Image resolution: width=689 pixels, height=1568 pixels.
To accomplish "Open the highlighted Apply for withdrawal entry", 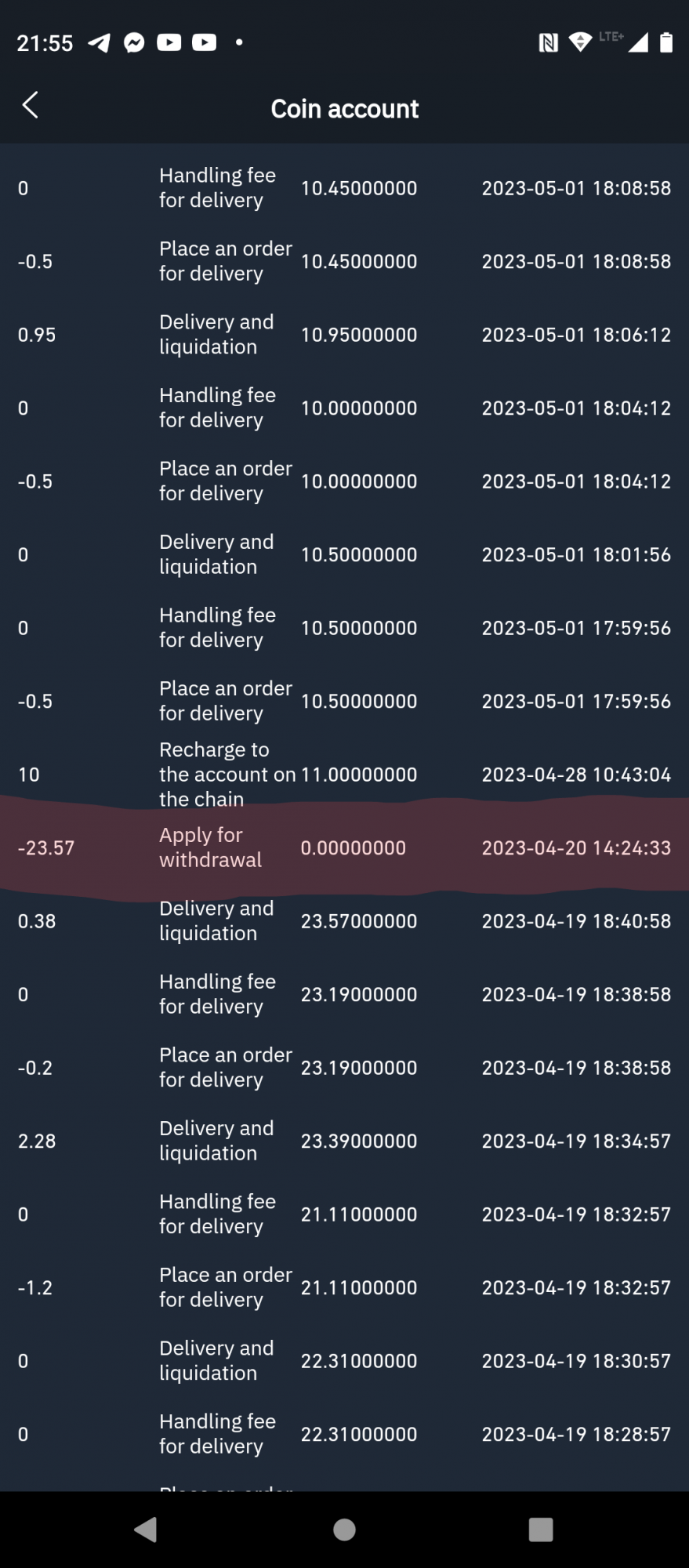I will [x=344, y=848].
